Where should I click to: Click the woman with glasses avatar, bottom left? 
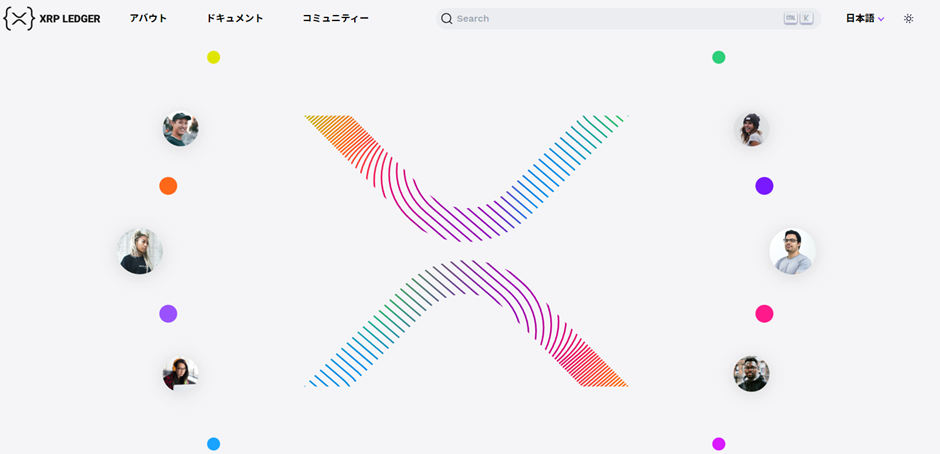point(180,374)
